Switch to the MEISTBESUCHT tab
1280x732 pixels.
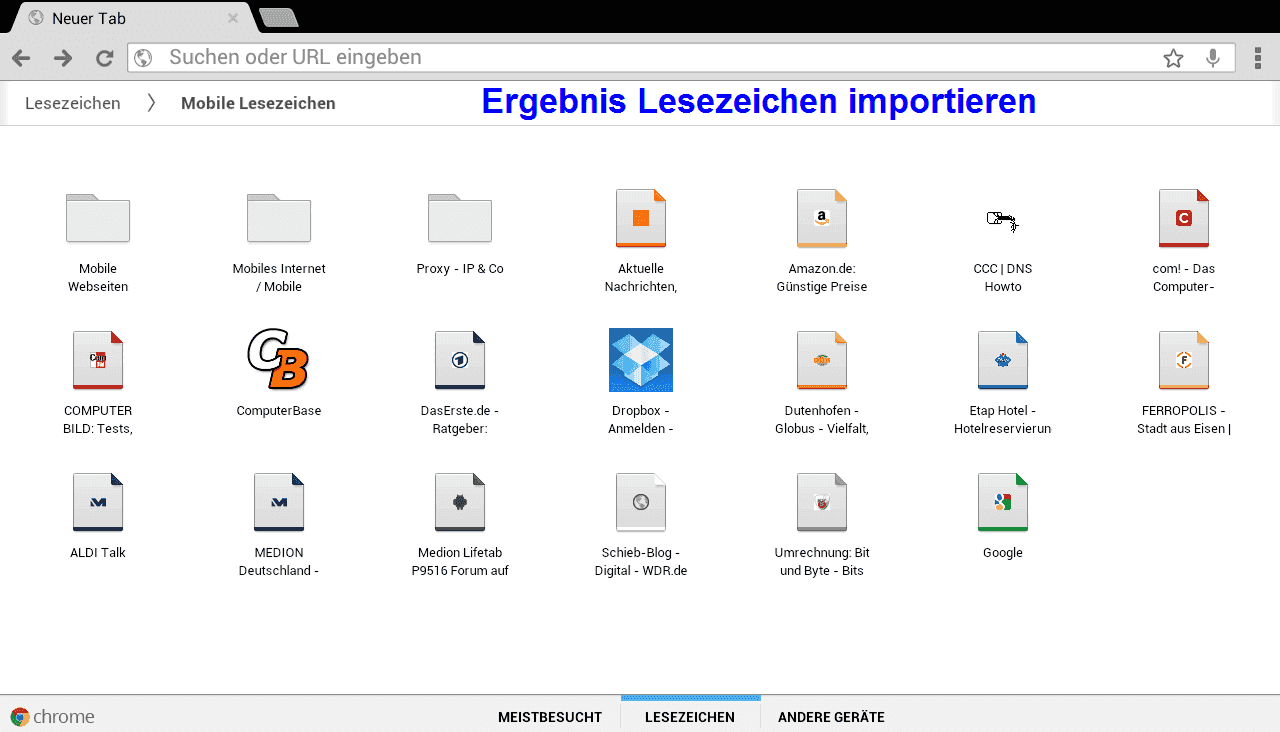(x=550, y=717)
